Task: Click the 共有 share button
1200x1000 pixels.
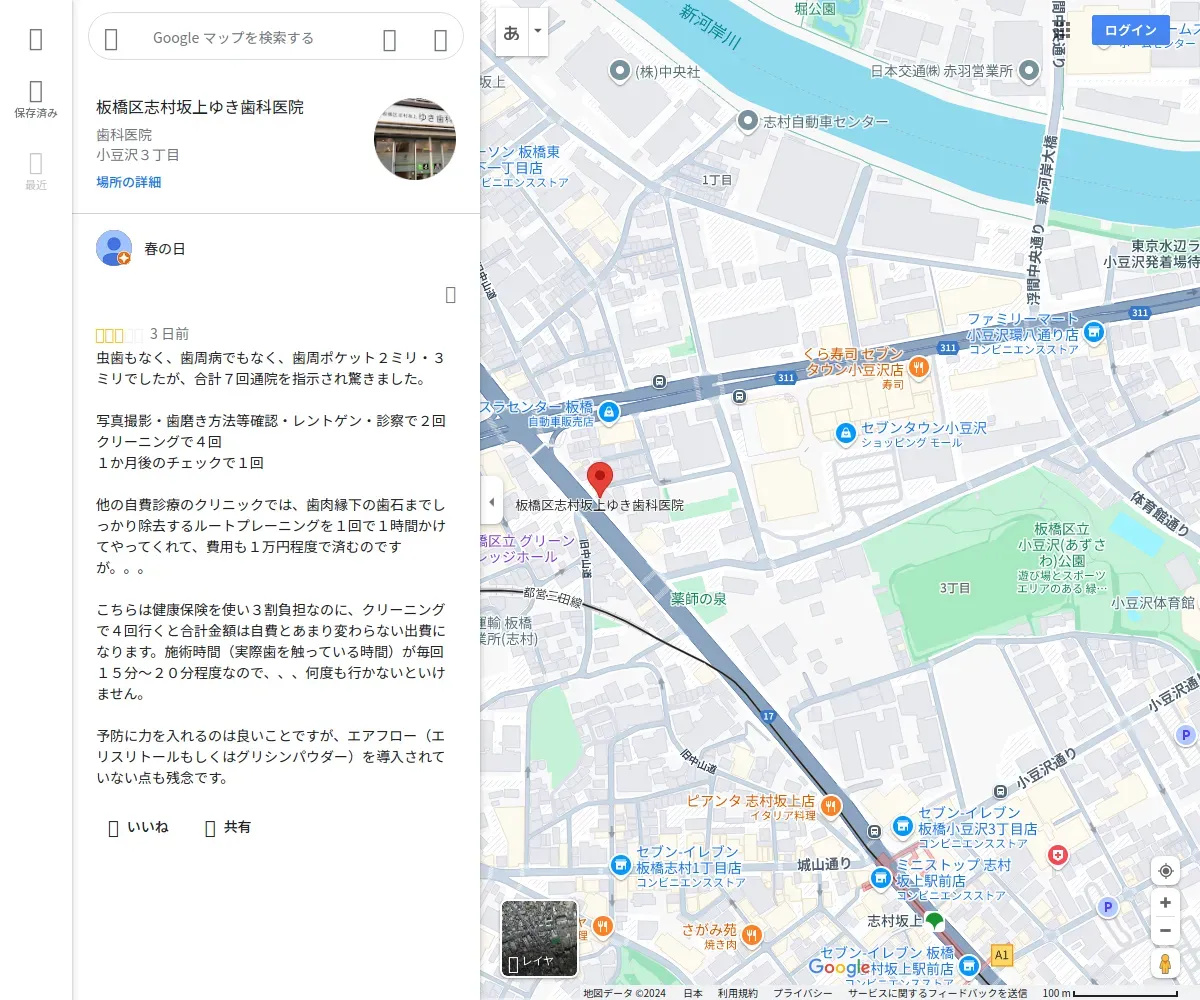Action: tap(227, 827)
